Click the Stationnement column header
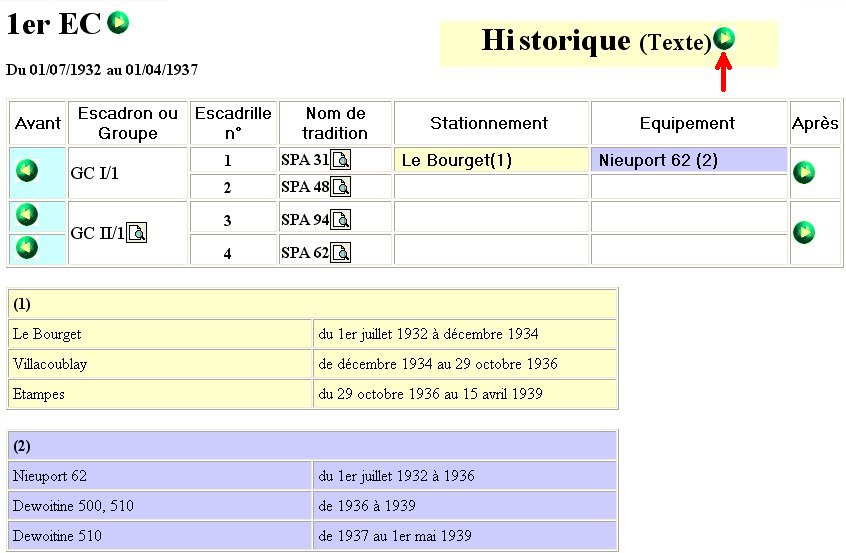The width and height of the screenshot is (846, 553). pos(491,123)
